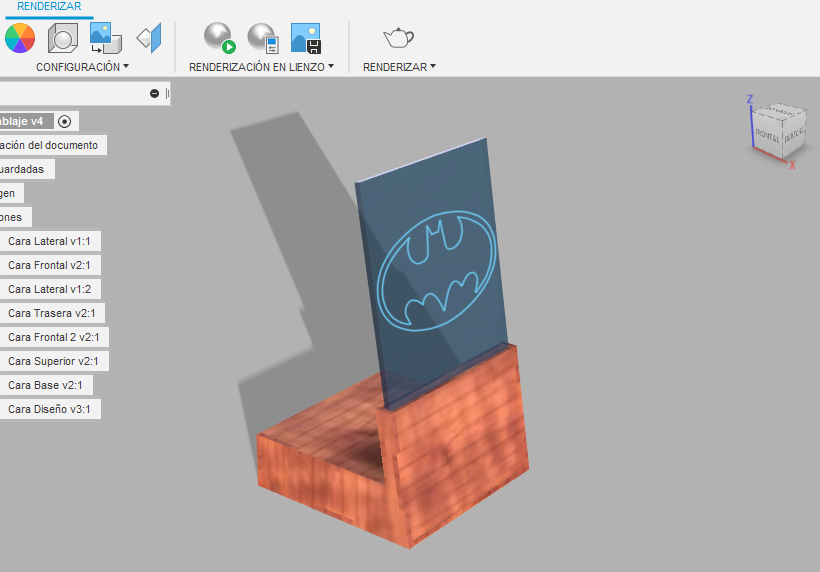Open the Appearance color wheel tool
Viewport: 820px width, 572px height.
[20, 38]
